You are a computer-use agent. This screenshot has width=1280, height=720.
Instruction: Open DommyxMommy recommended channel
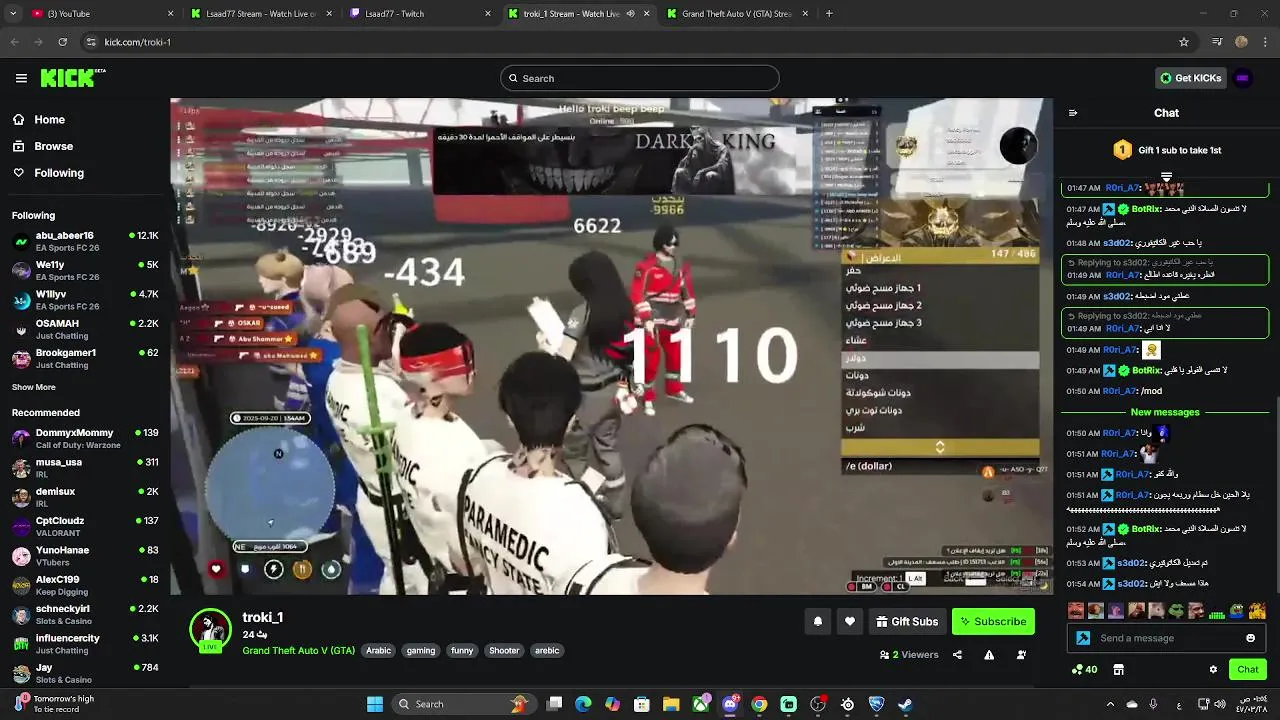coord(85,438)
